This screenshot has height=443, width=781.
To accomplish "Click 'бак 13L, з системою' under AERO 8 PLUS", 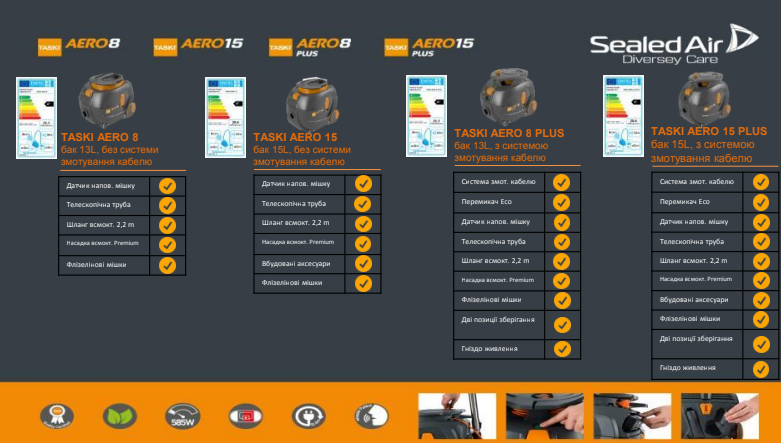I will click(501, 146).
